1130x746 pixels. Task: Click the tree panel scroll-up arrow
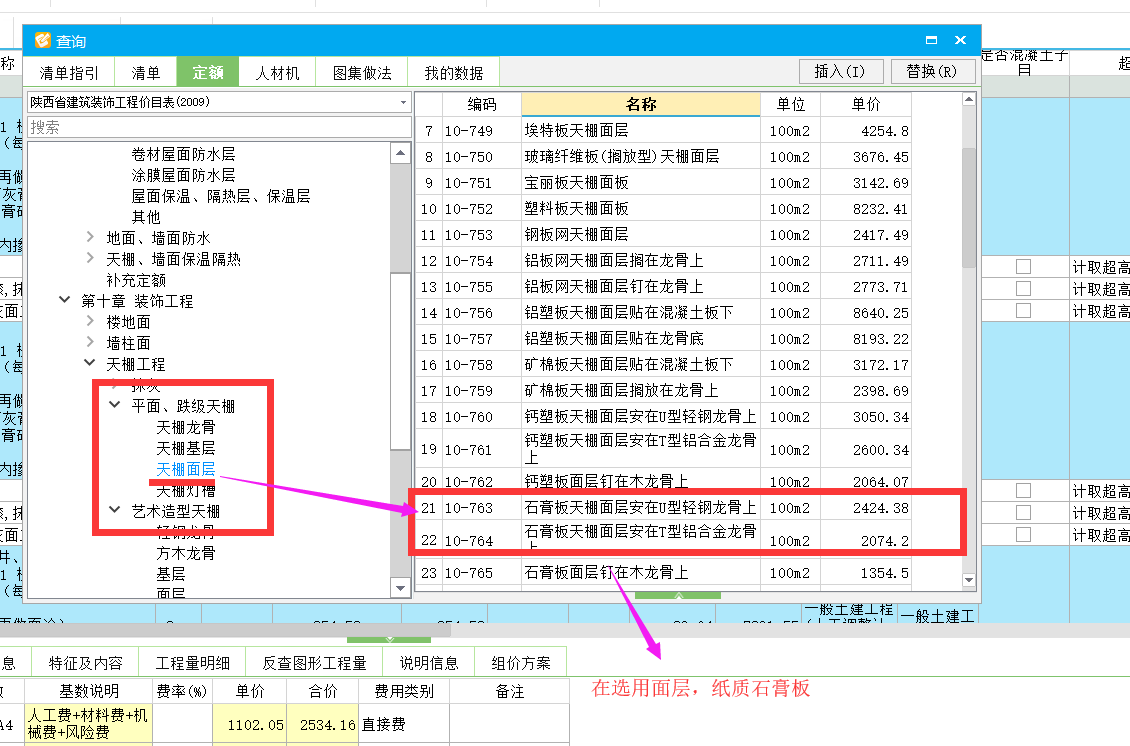pos(401,153)
